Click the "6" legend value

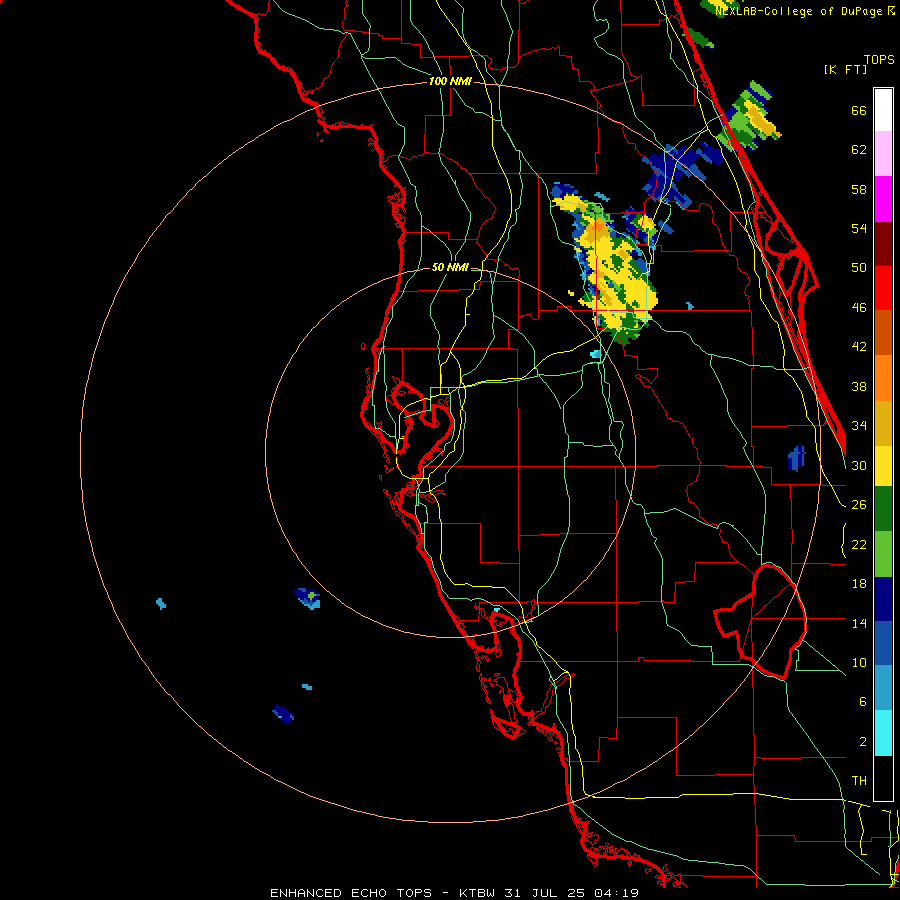click(x=862, y=701)
